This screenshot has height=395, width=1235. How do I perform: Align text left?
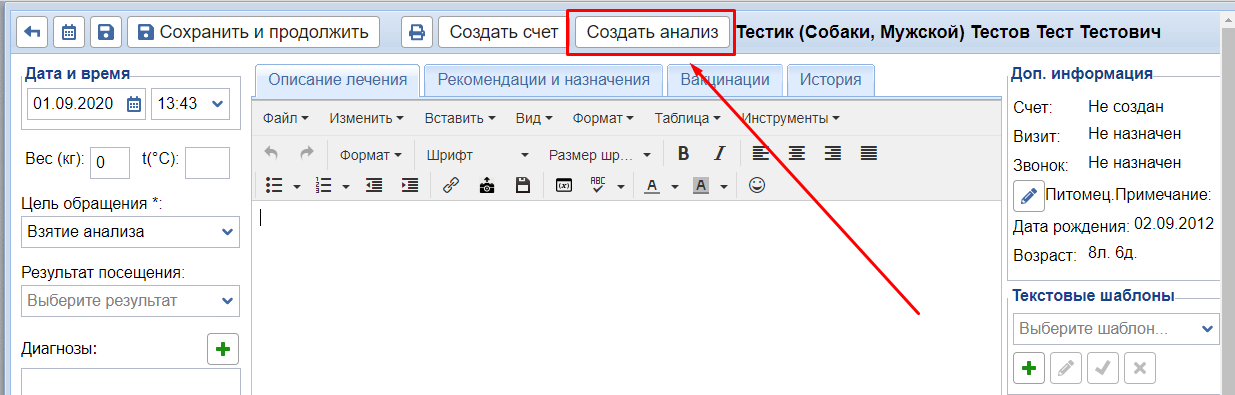[x=761, y=154]
